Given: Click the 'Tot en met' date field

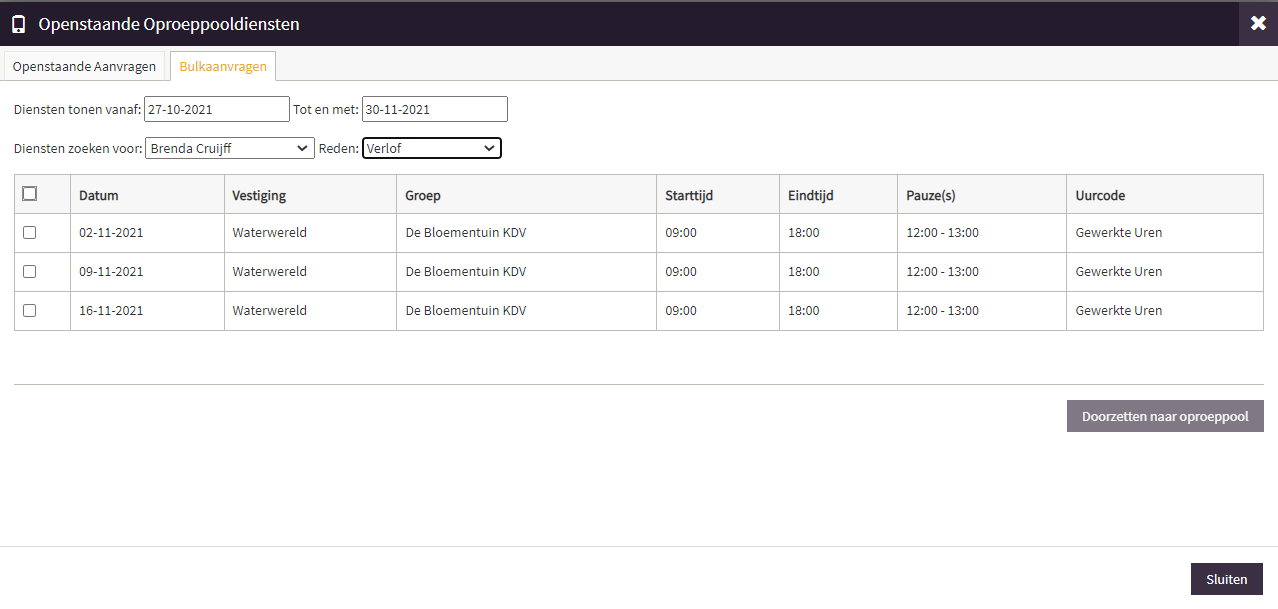Looking at the screenshot, I should click(435, 109).
